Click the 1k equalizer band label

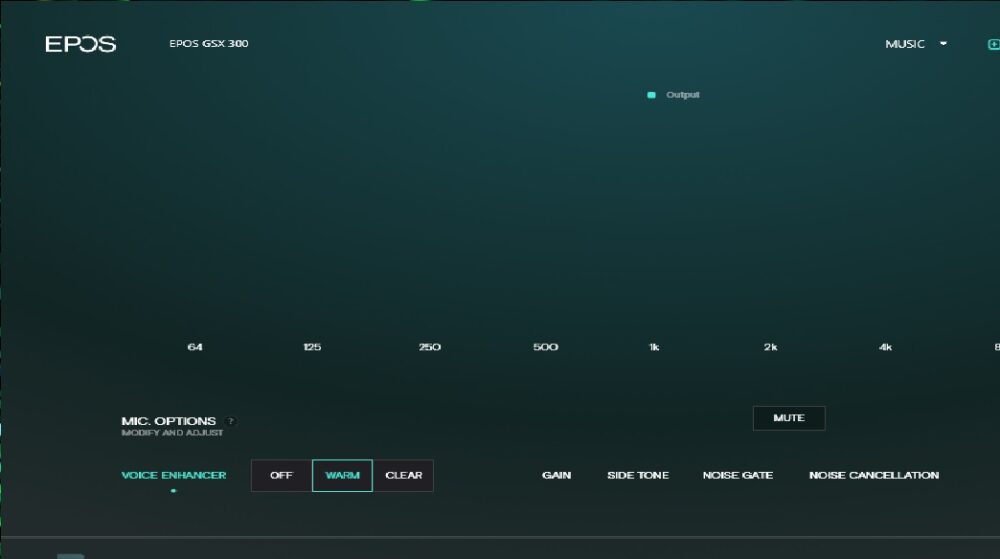pyautogui.click(x=654, y=347)
